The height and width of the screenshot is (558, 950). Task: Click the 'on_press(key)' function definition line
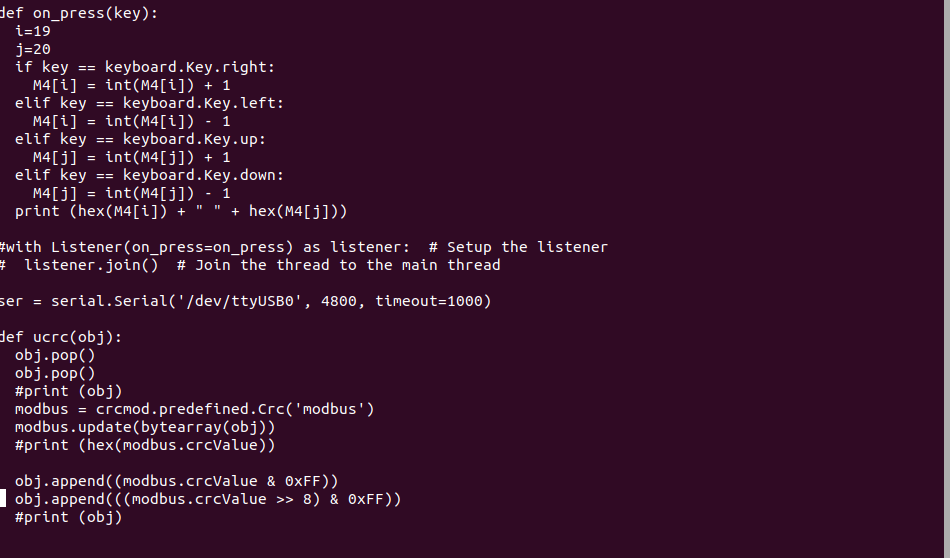coord(85,13)
